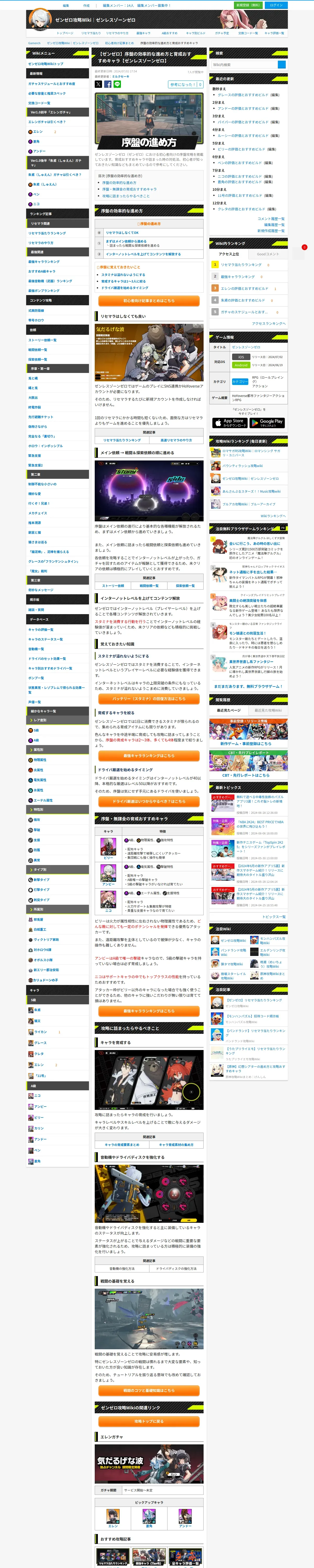Open ライカン S-rank character in sidebar
This screenshot has width=314, height=1568.
[x=38, y=1032]
